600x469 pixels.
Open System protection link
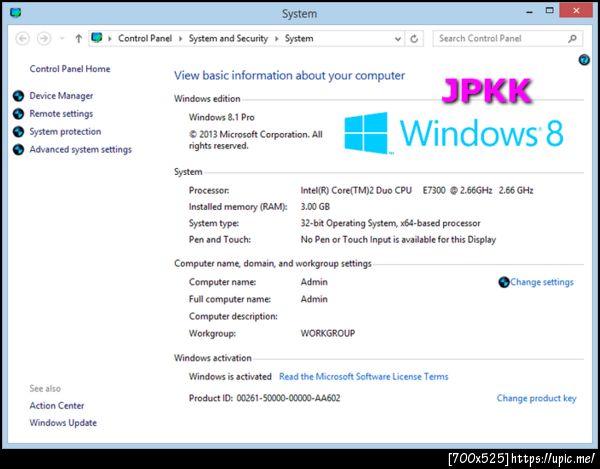65,132
